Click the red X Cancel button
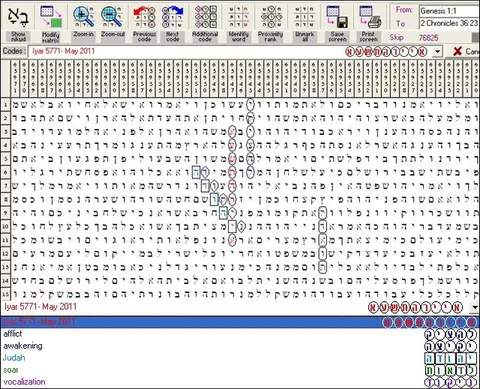Image resolution: width=480 pixels, height=389 pixels. point(466,51)
